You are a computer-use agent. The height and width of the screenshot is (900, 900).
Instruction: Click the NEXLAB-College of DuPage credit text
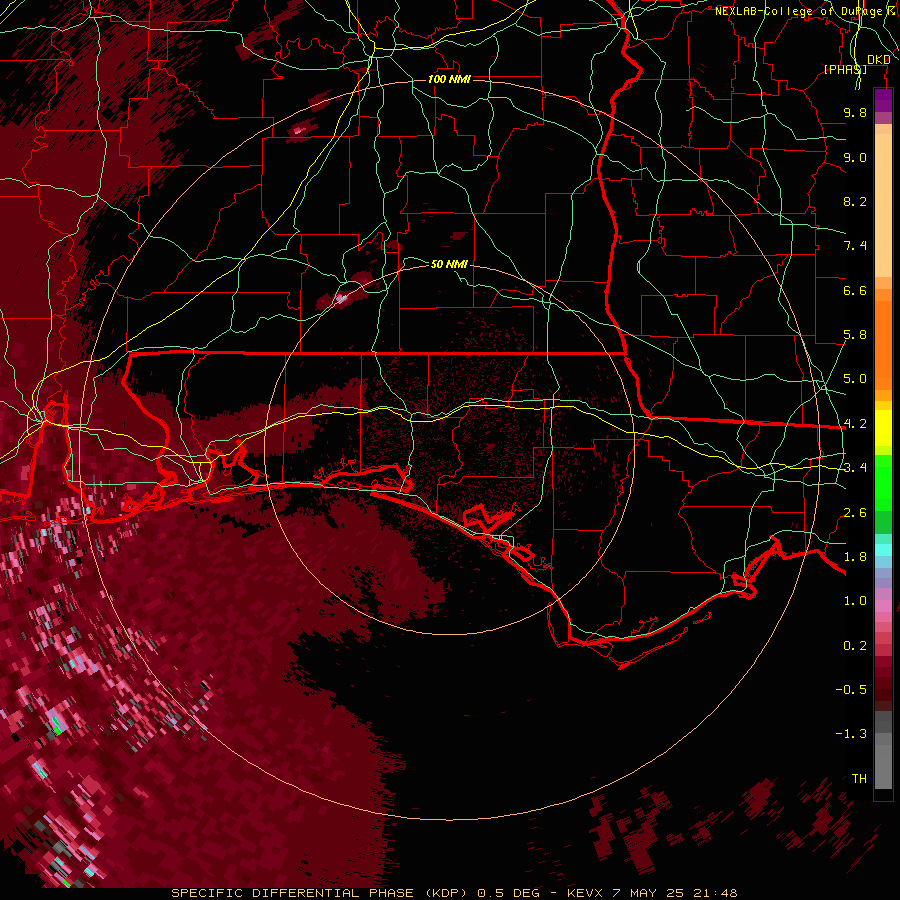[800, 11]
